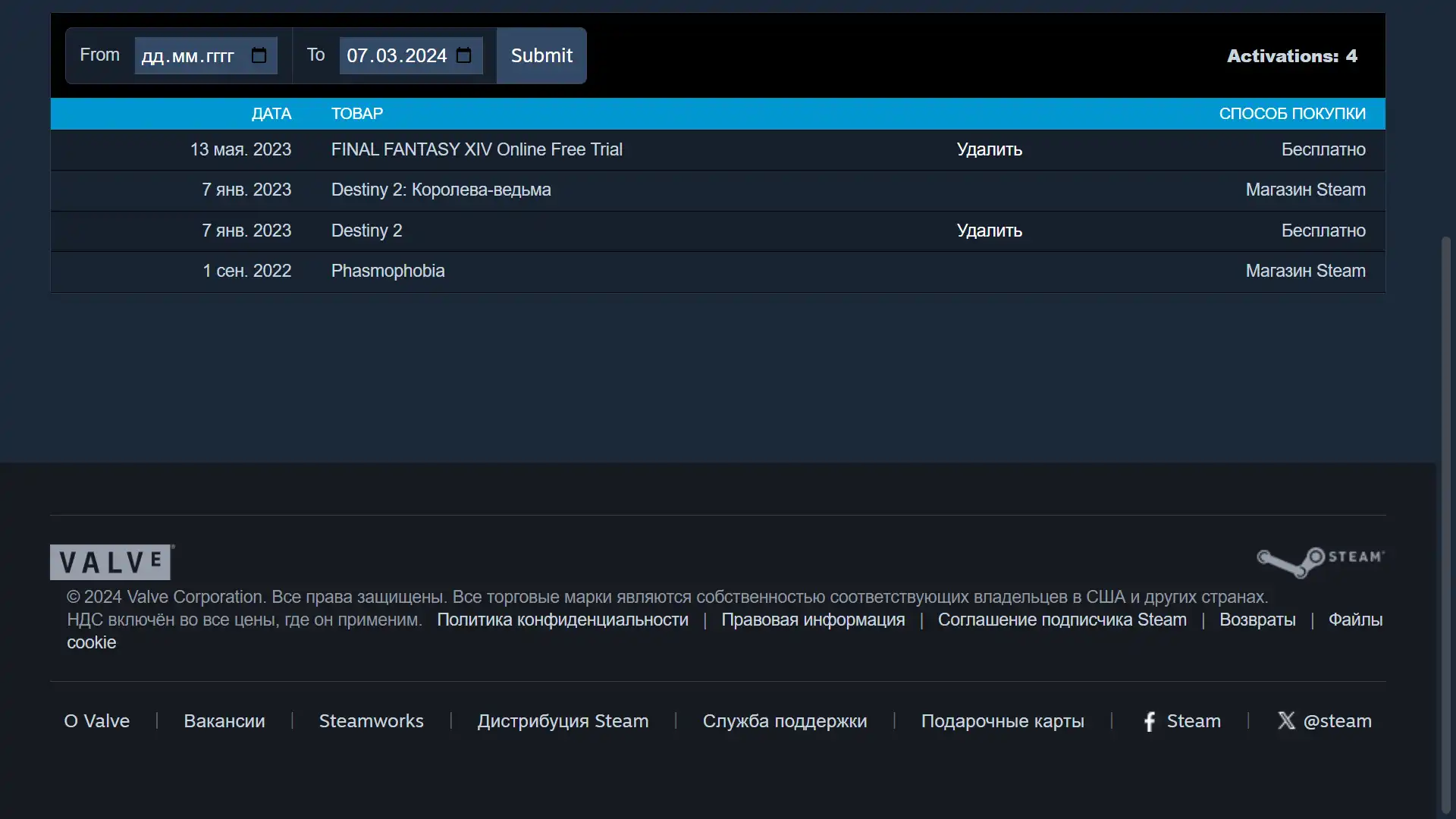
Task: Click the ТОВАР column header
Action: 357,114
